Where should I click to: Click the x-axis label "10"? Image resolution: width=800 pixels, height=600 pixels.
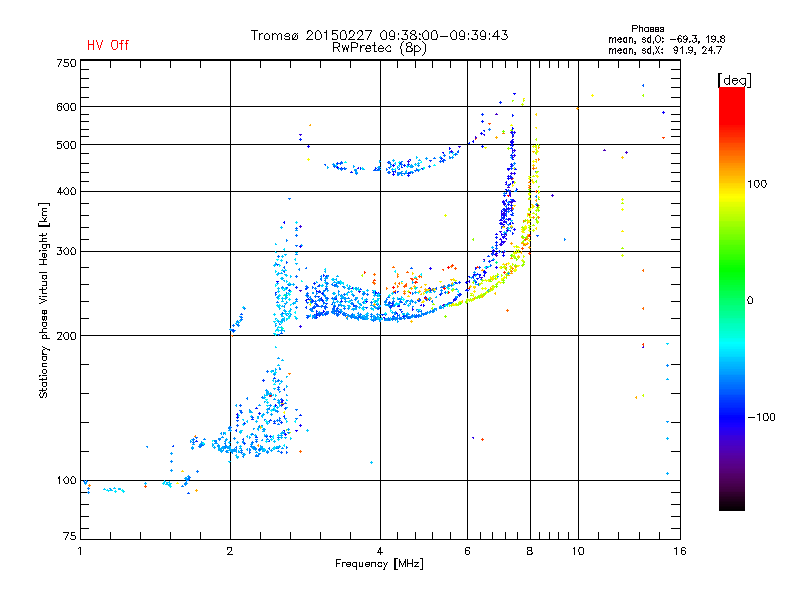pos(578,551)
